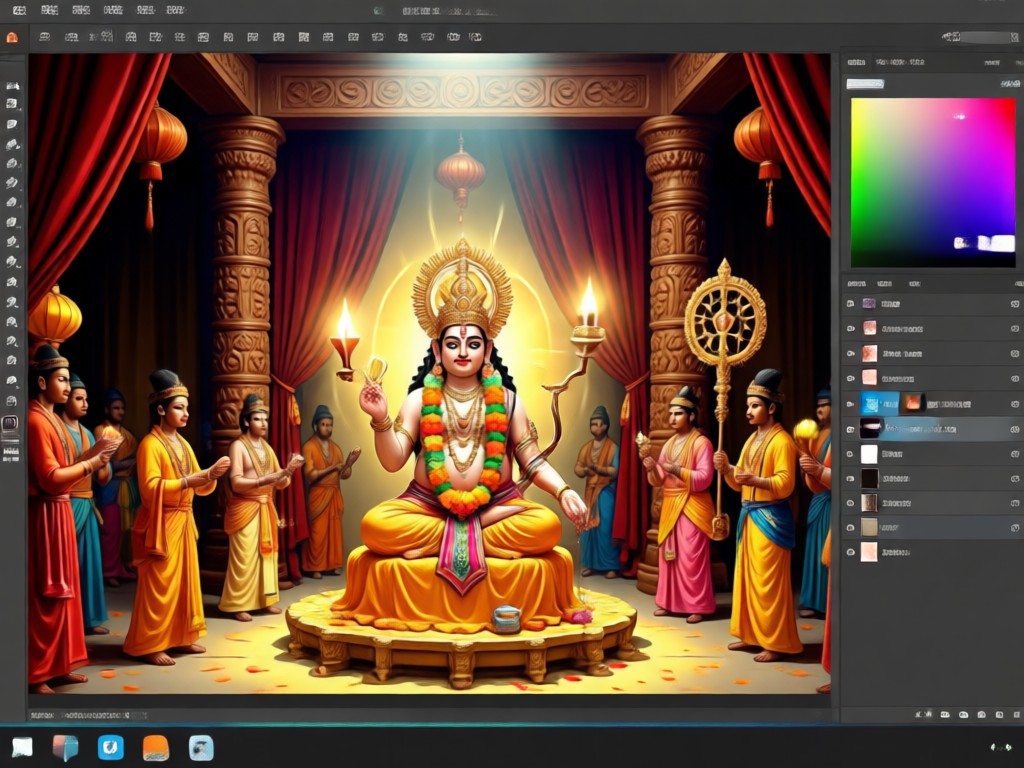Click the orange home icon in options bar
Screen dimensions: 1024x768
tap(12, 37)
